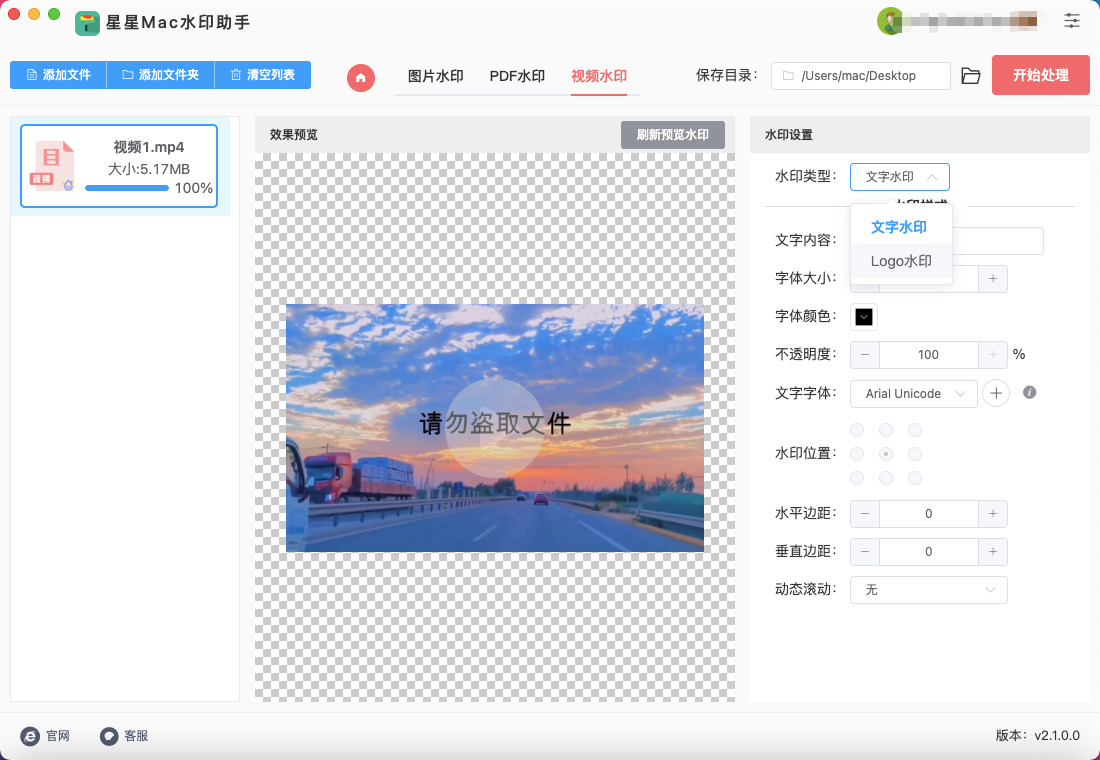
Task: Open the black font color swatch
Action: (864, 317)
